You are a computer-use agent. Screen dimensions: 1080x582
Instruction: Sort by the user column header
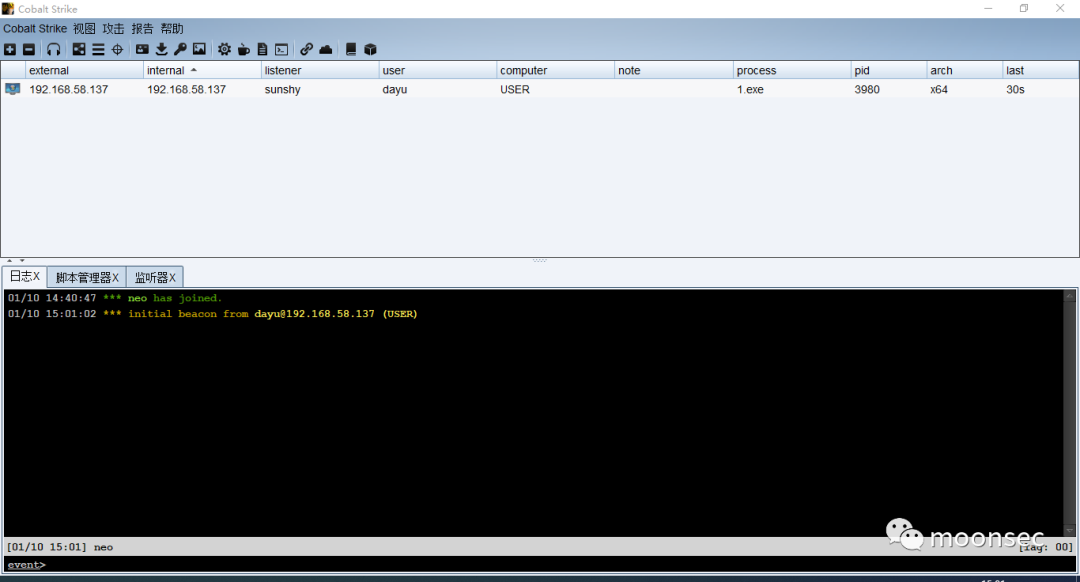(x=437, y=70)
